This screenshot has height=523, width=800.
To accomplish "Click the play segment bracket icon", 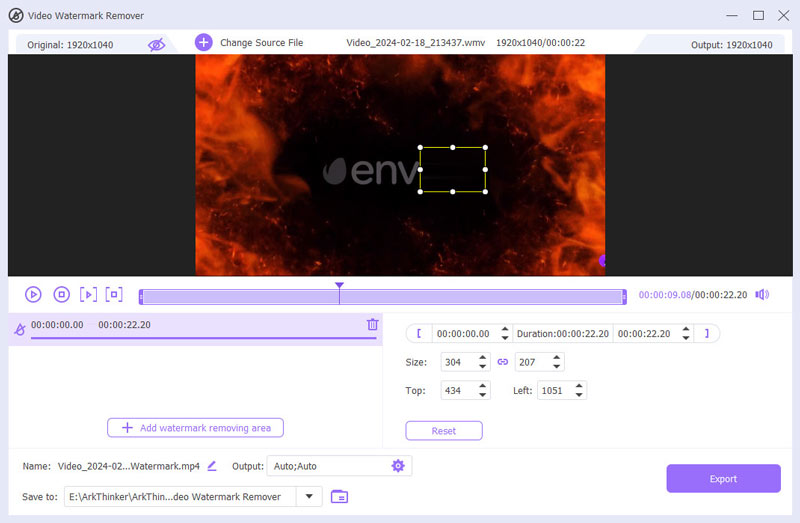I will tap(88, 294).
